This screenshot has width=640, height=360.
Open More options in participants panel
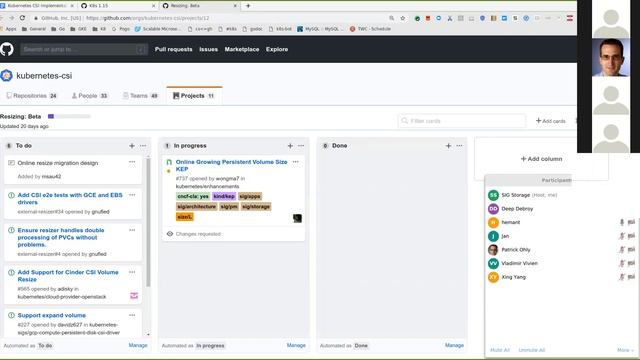(x=625, y=350)
